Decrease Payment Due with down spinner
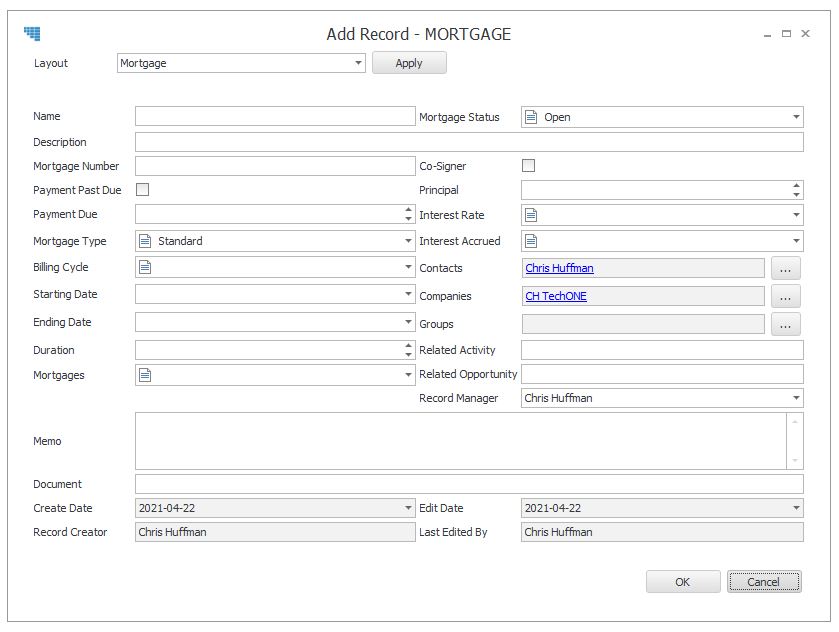Image resolution: width=839 pixels, height=632 pixels. pos(409,218)
